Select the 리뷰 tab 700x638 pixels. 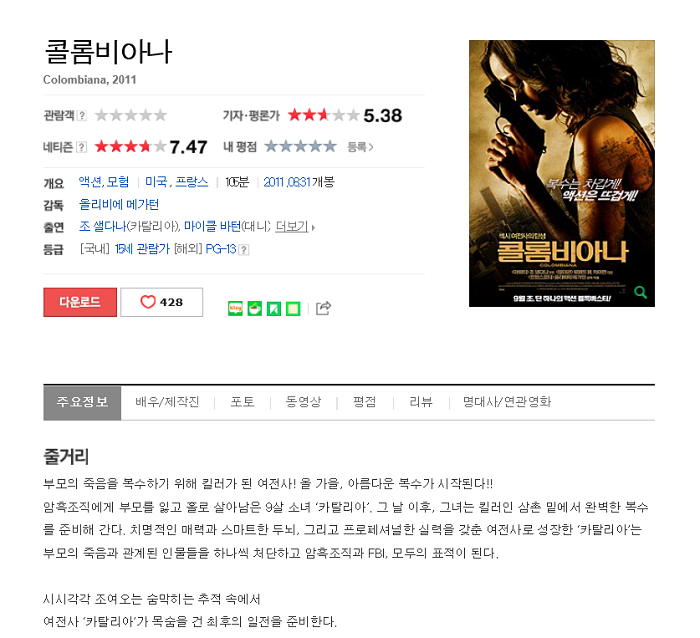[x=421, y=402]
